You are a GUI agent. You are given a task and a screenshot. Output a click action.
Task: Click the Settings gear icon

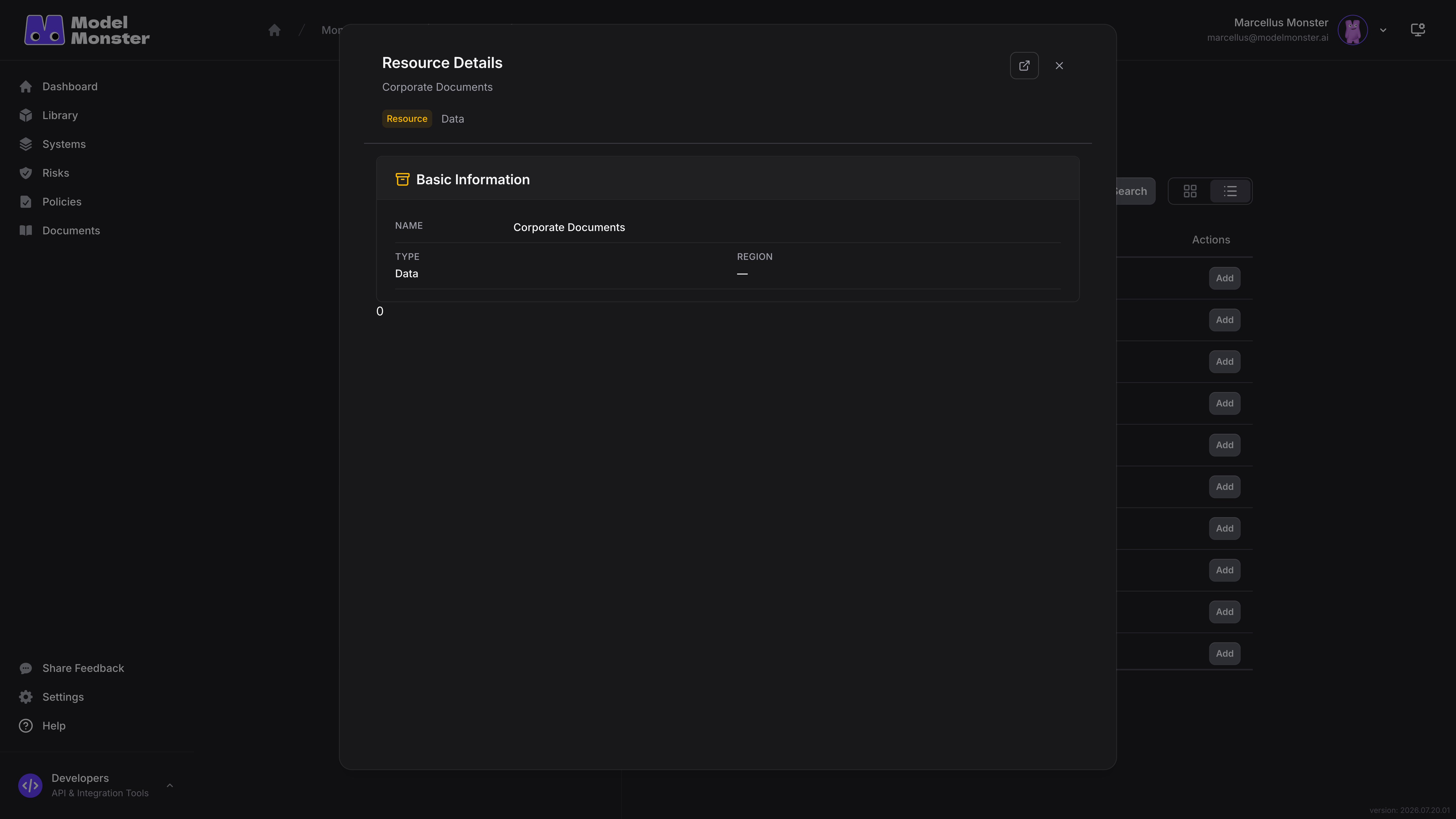point(26,697)
